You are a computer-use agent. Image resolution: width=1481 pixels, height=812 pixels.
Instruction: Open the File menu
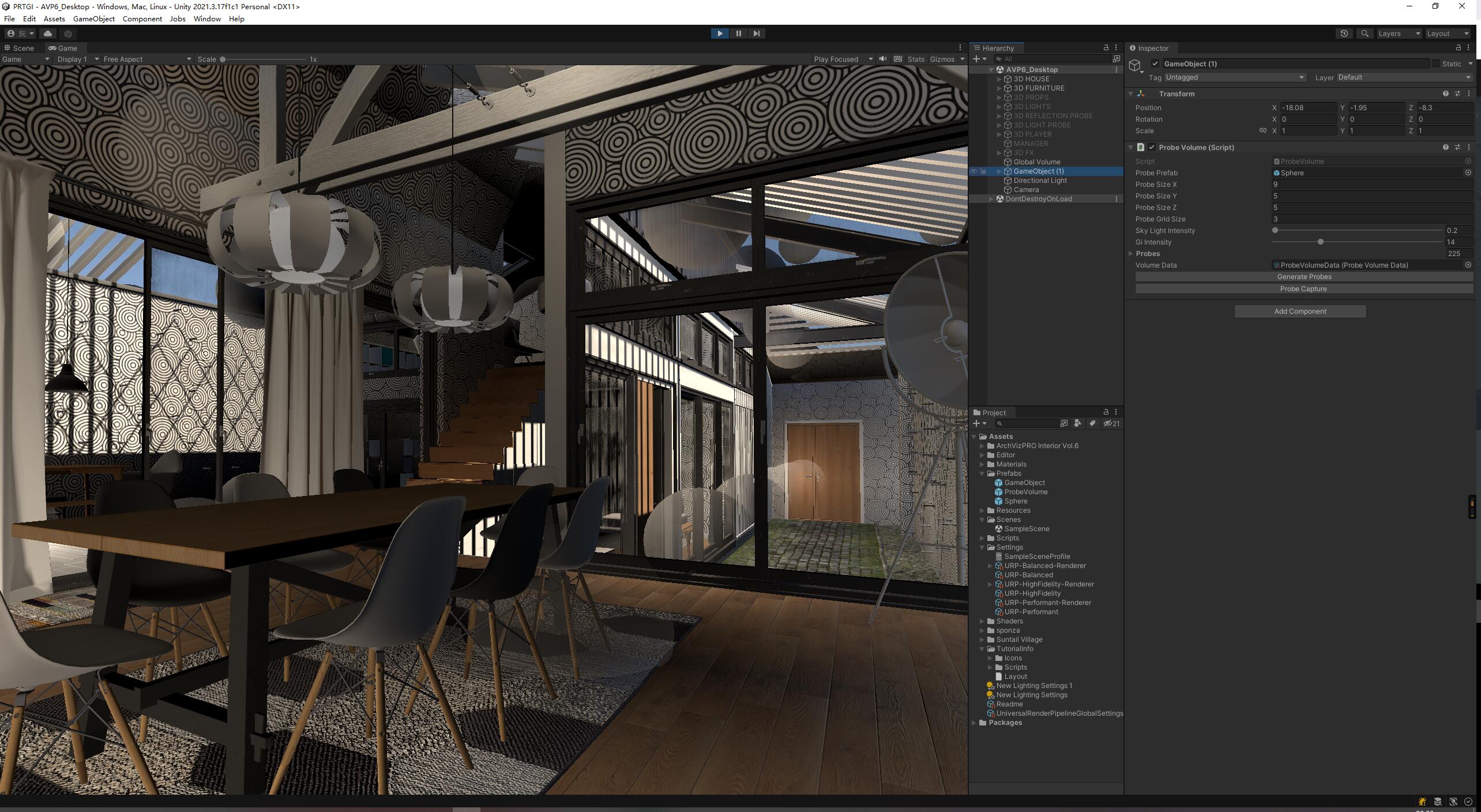pyautogui.click(x=9, y=18)
